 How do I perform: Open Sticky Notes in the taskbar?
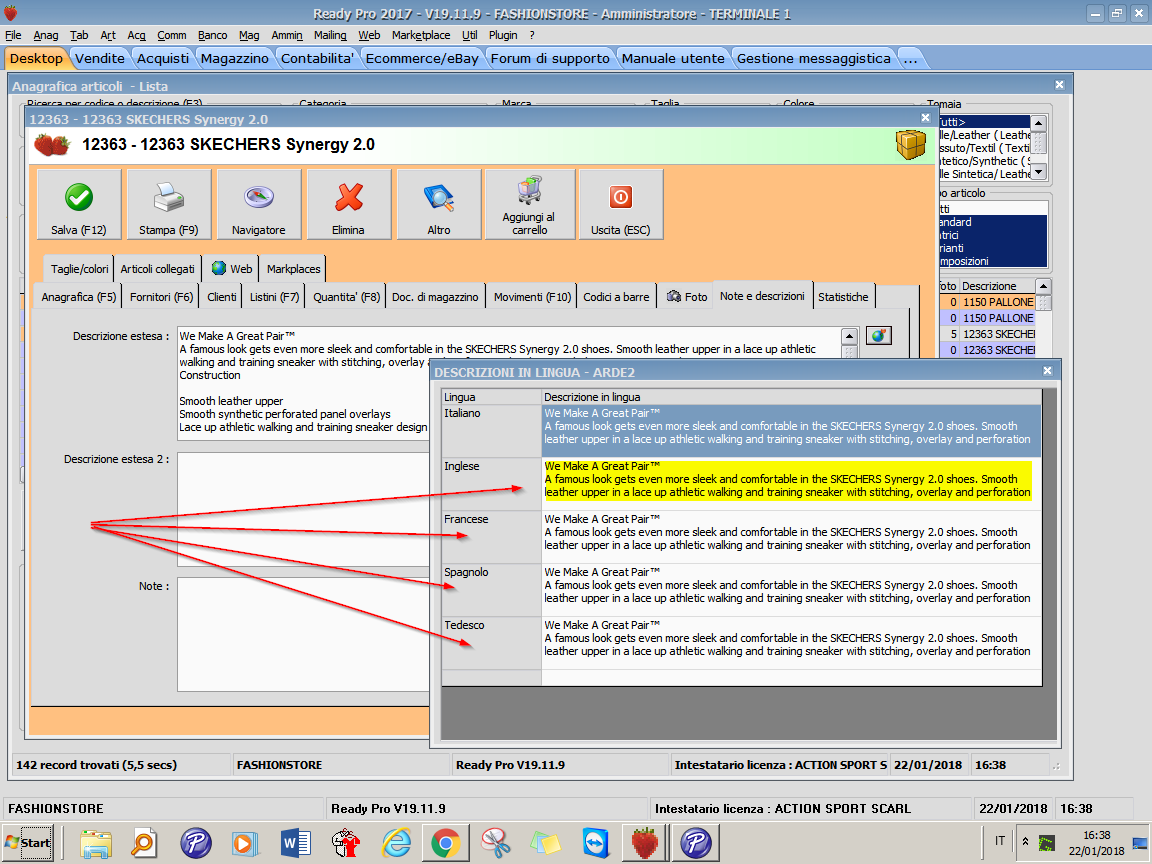546,843
